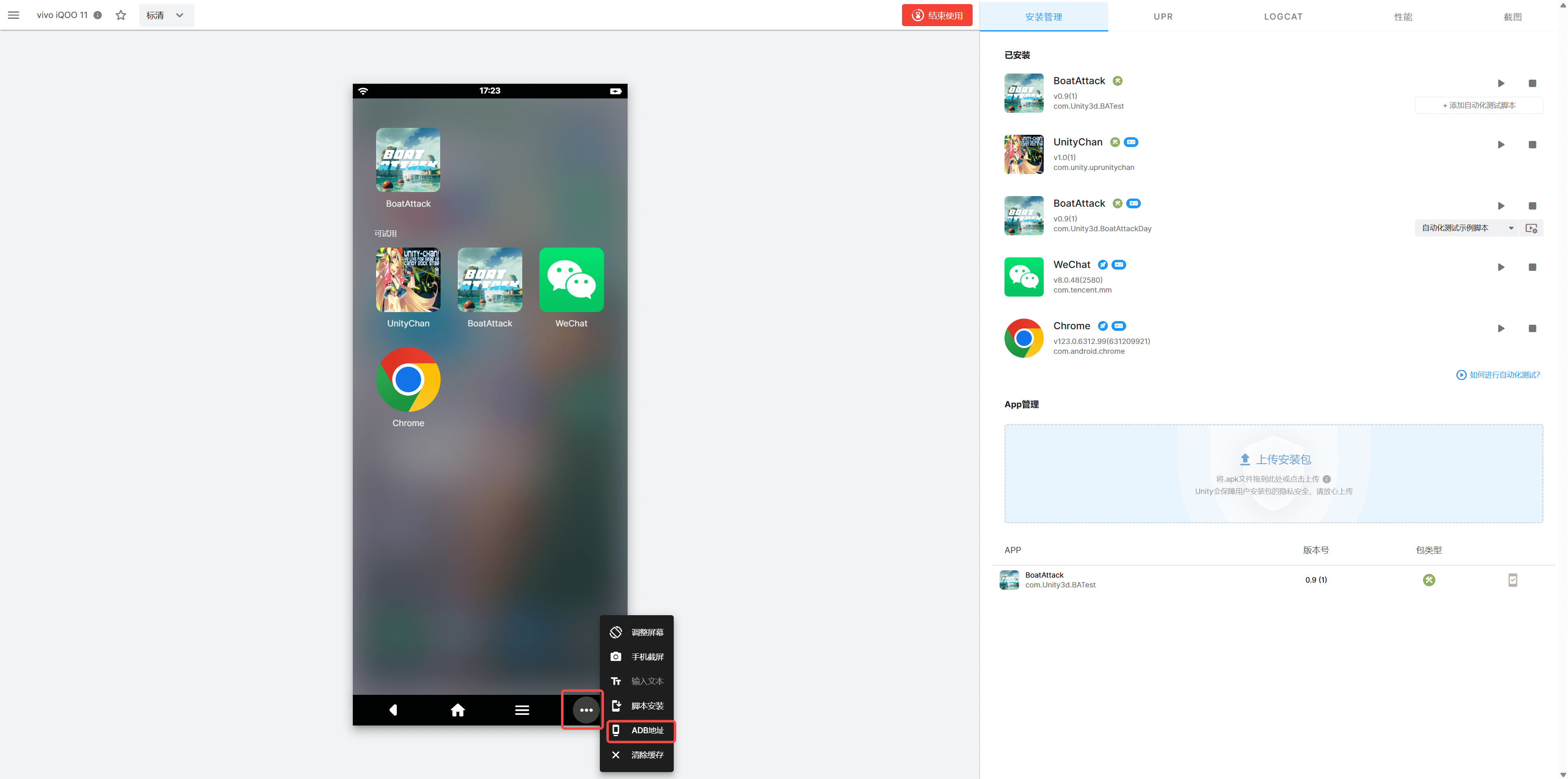Image resolution: width=1568 pixels, height=779 pixels.
Task: Click the favorite star icon
Action: click(x=120, y=15)
